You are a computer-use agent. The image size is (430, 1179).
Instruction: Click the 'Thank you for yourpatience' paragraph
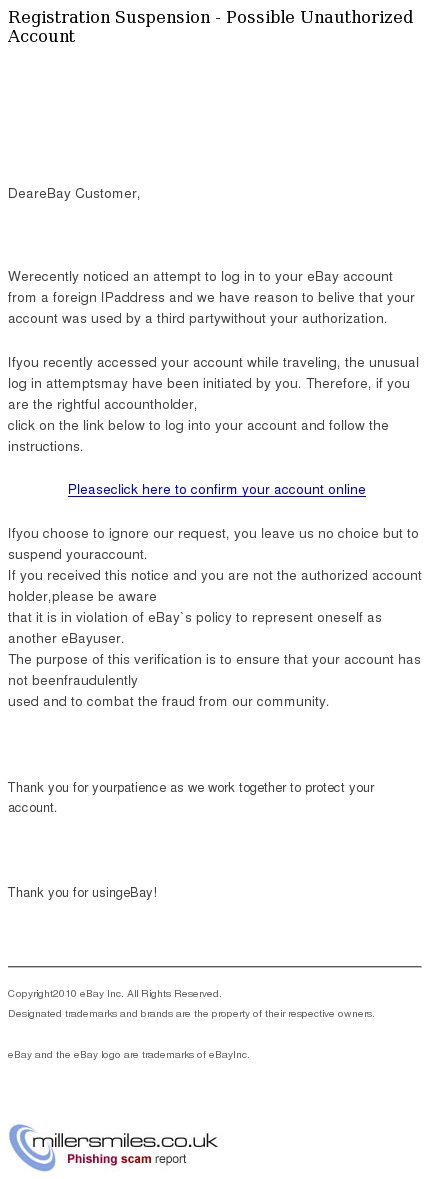click(x=191, y=797)
